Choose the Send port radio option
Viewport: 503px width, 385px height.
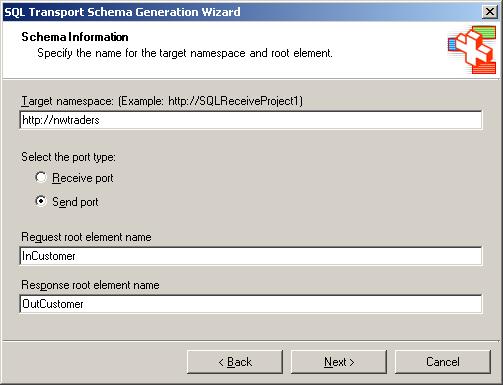point(41,201)
